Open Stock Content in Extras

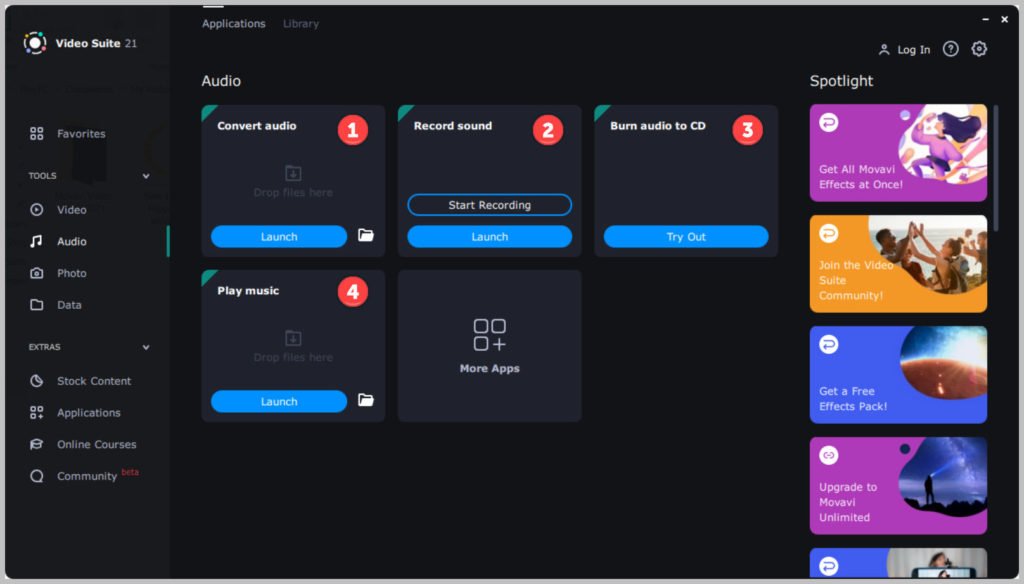[93, 381]
